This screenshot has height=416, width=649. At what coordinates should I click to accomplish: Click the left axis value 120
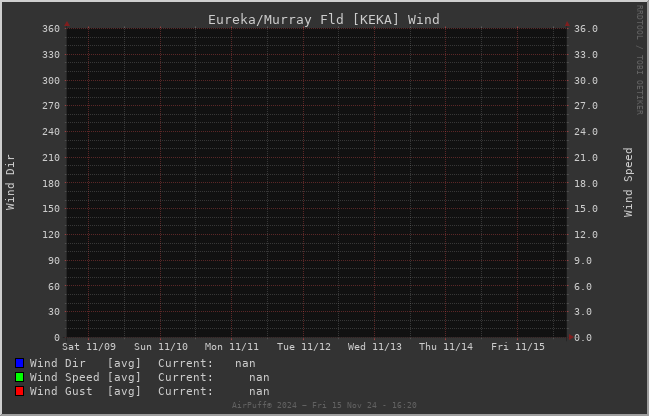coord(51,235)
